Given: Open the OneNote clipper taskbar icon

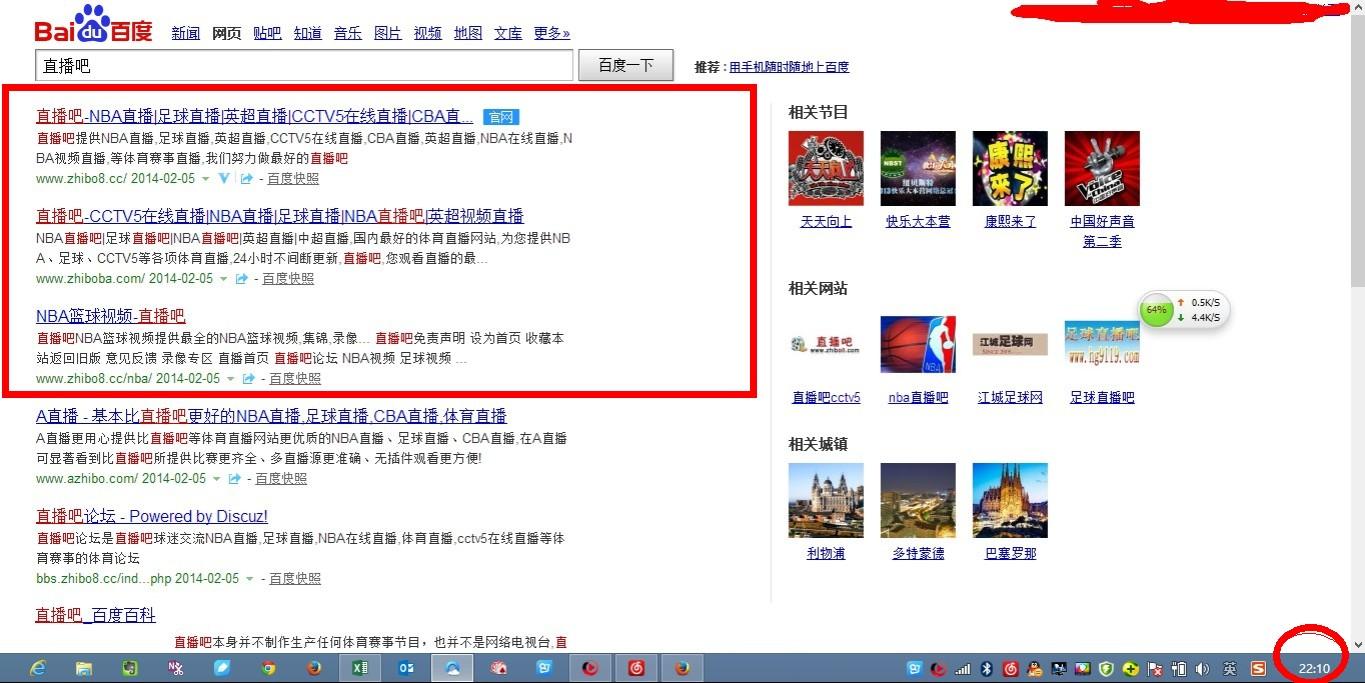Looking at the screenshot, I should [175, 668].
